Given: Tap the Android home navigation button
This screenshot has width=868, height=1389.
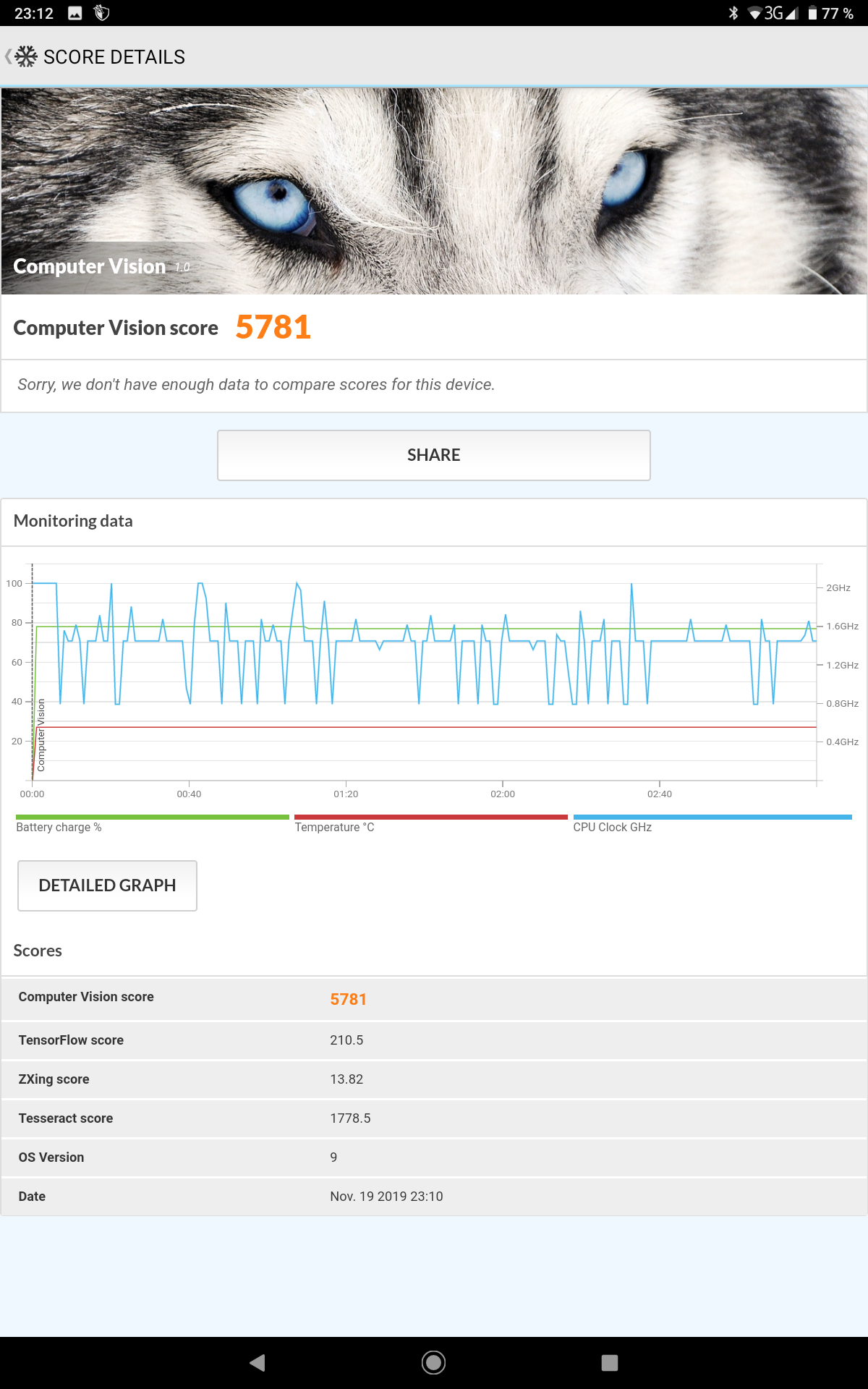Looking at the screenshot, I should (433, 1363).
